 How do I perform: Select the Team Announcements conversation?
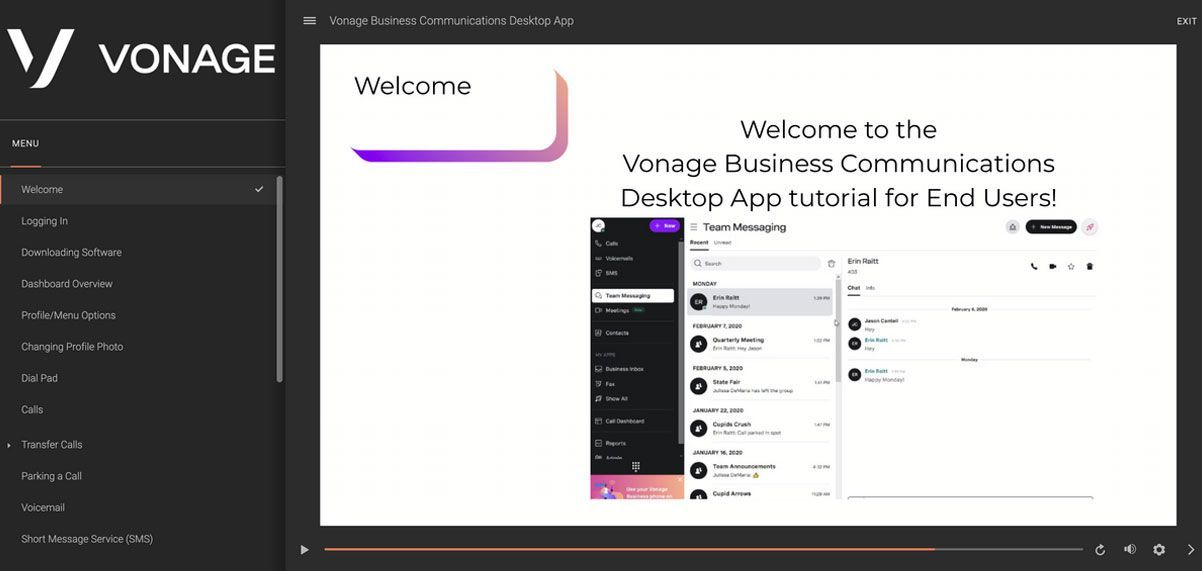(x=761, y=469)
